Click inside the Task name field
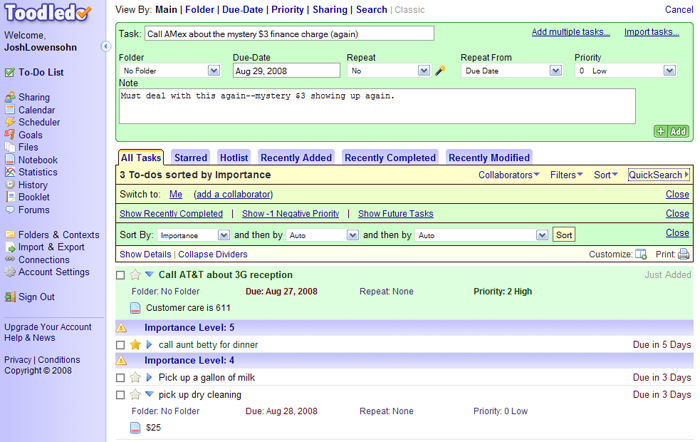Image resolution: width=700 pixels, height=442 pixels. (x=288, y=33)
